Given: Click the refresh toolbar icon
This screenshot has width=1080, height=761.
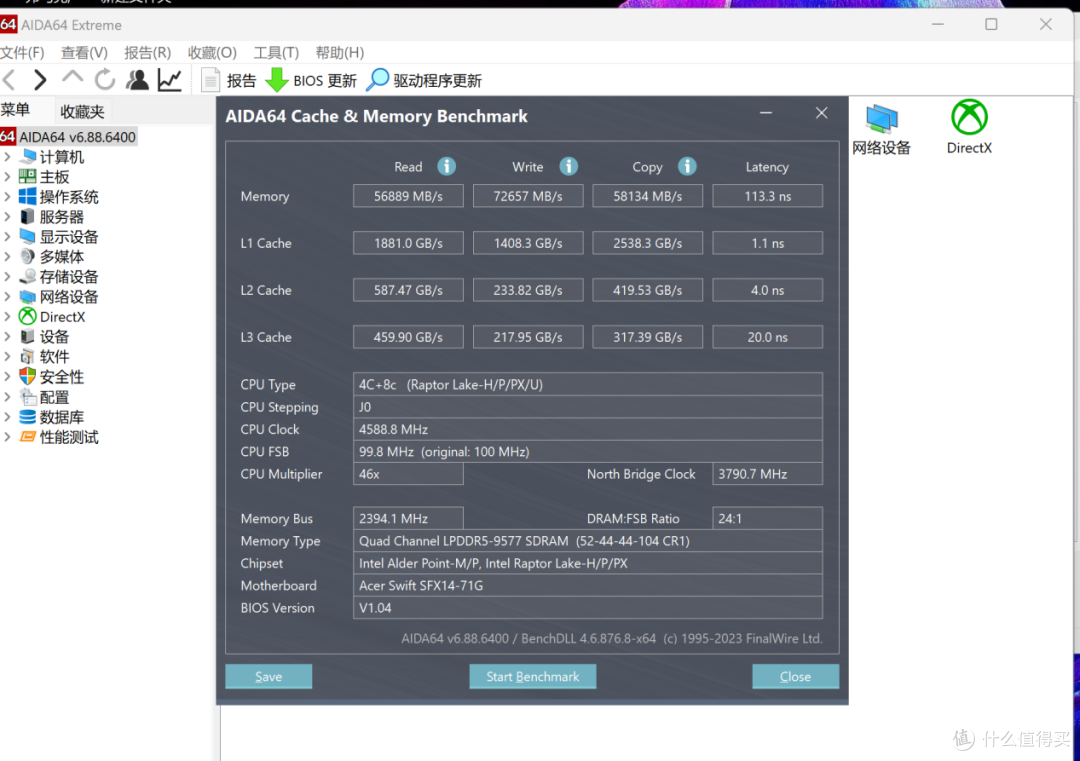Looking at the screenshot, I should point(105,81).
